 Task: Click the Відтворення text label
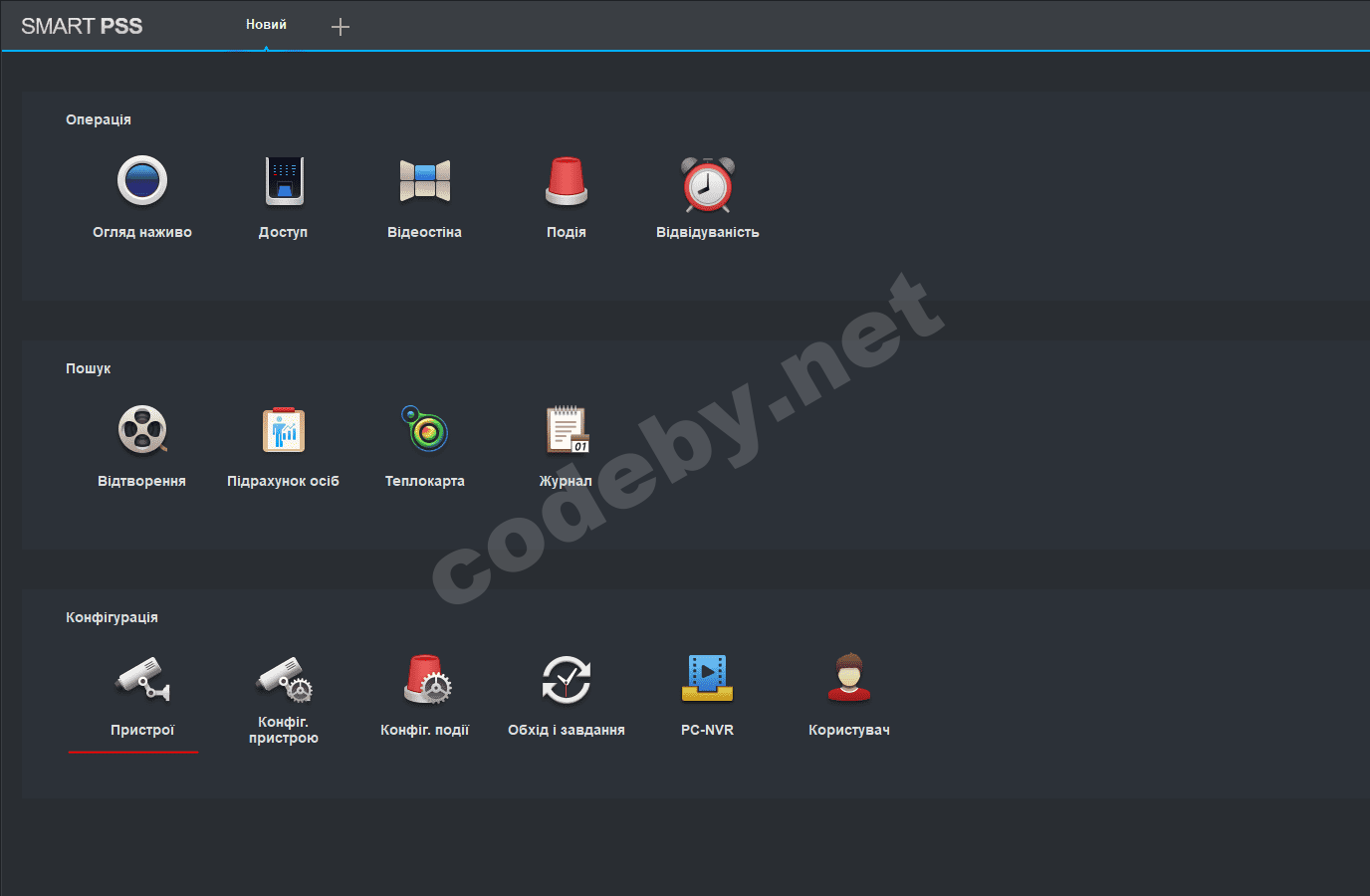142,481
